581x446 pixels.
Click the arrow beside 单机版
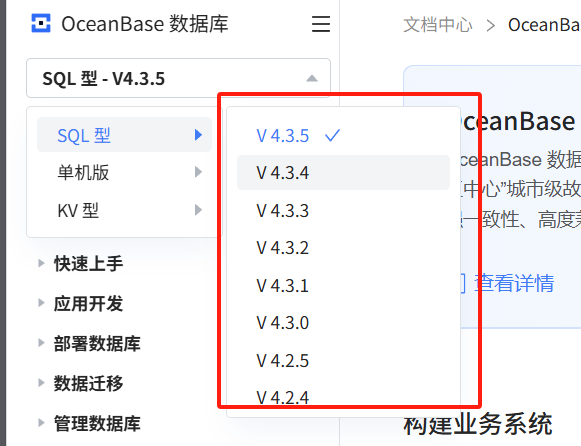(199, 172)
